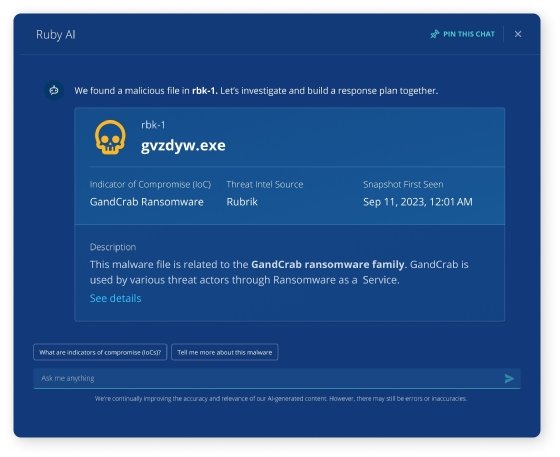The height and width of the screenshot is (457, 560).
Task: Ask What are indicators of compromise (IoCs)?
Action: point(100,352)
